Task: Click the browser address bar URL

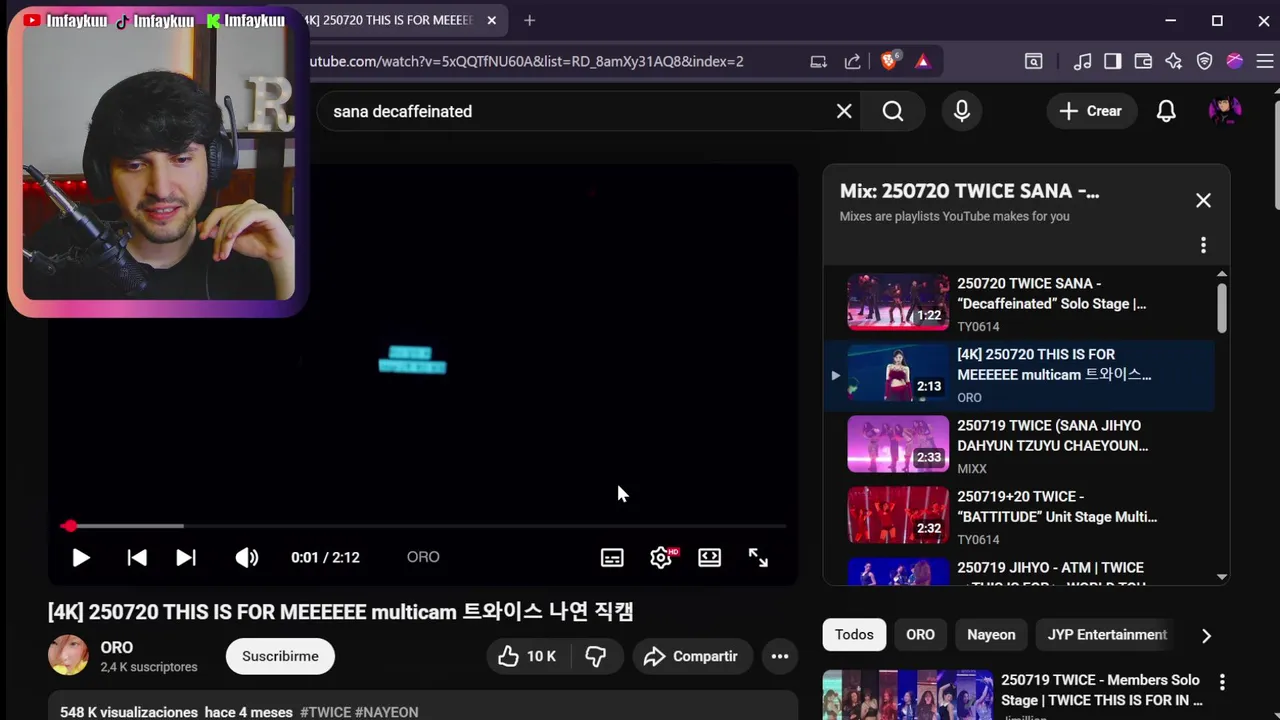Action: [527, 61]
